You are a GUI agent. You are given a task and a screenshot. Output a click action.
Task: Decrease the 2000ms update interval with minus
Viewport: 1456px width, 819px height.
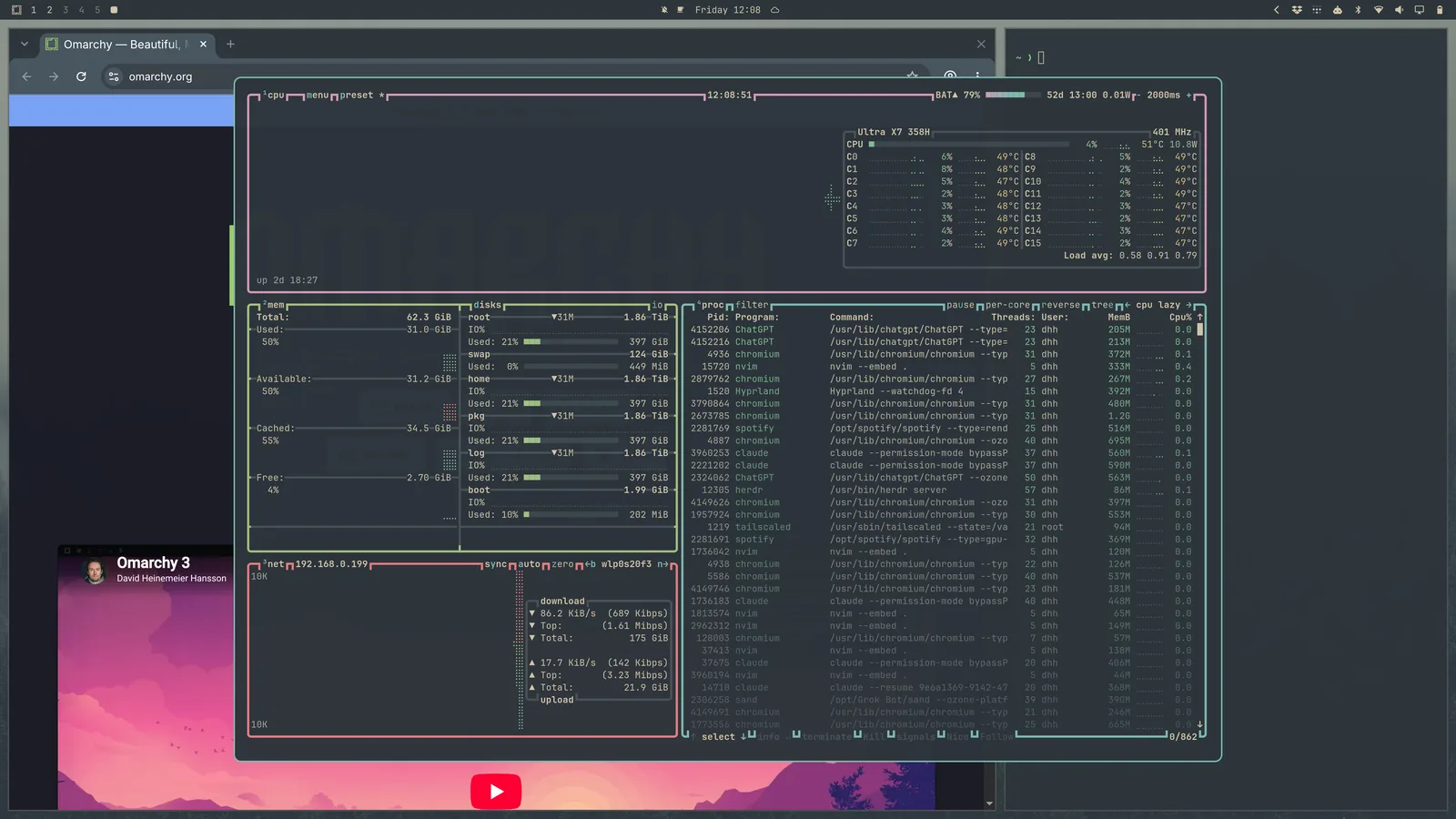tap(1137, 95)
